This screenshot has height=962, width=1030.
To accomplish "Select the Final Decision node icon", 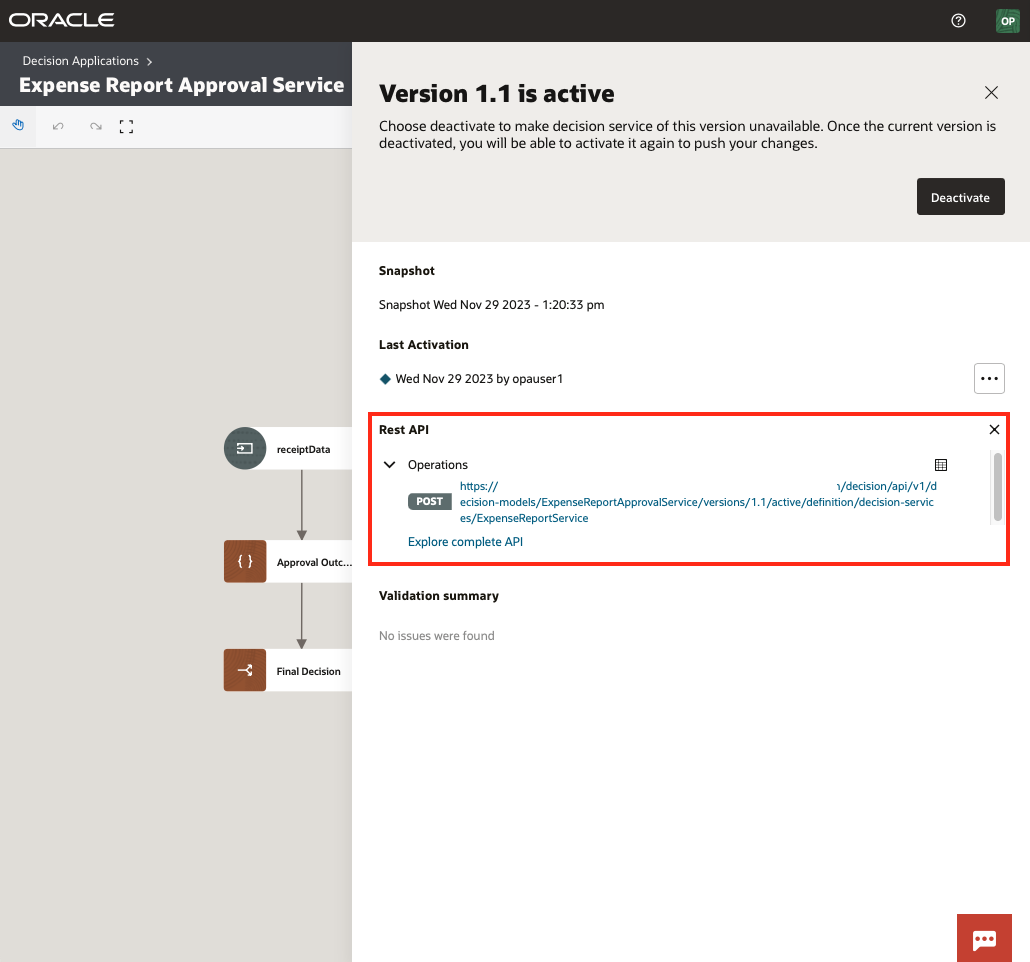I will (244, 670).
